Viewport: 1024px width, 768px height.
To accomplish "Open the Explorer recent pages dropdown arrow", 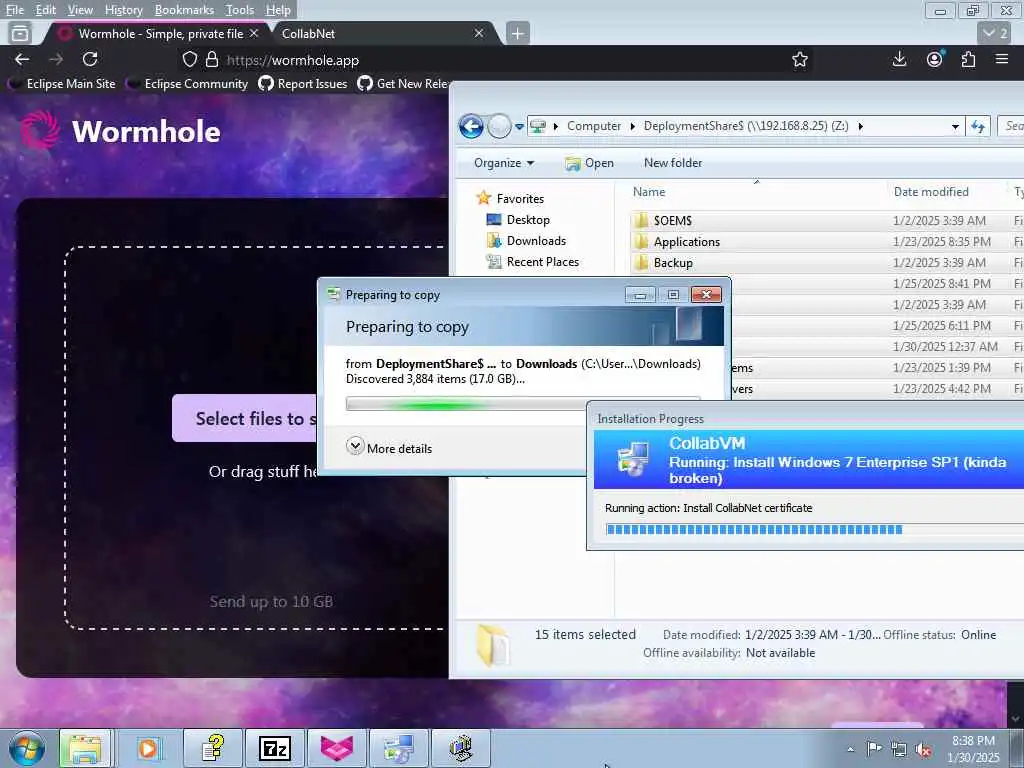I will coord(519,127).
